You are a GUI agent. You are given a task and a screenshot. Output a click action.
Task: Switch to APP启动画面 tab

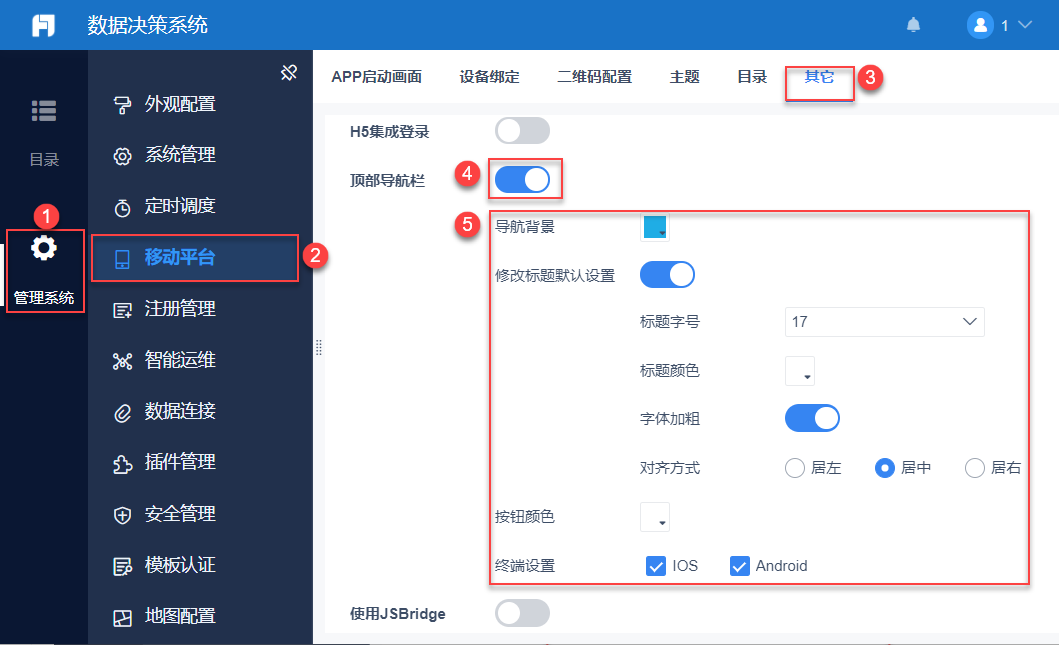(x=376, y=77)
